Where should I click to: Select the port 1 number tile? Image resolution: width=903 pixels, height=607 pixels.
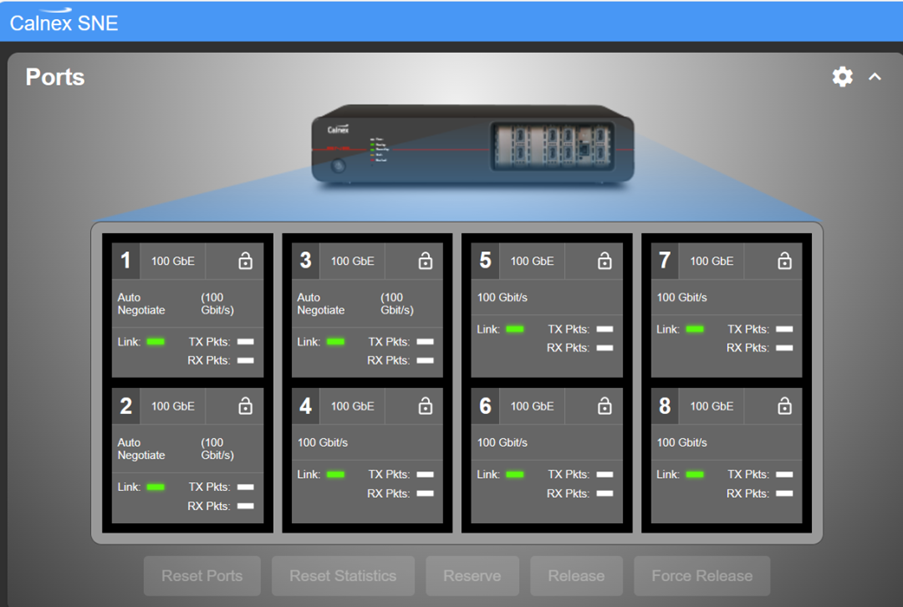[x=126, y=261]
